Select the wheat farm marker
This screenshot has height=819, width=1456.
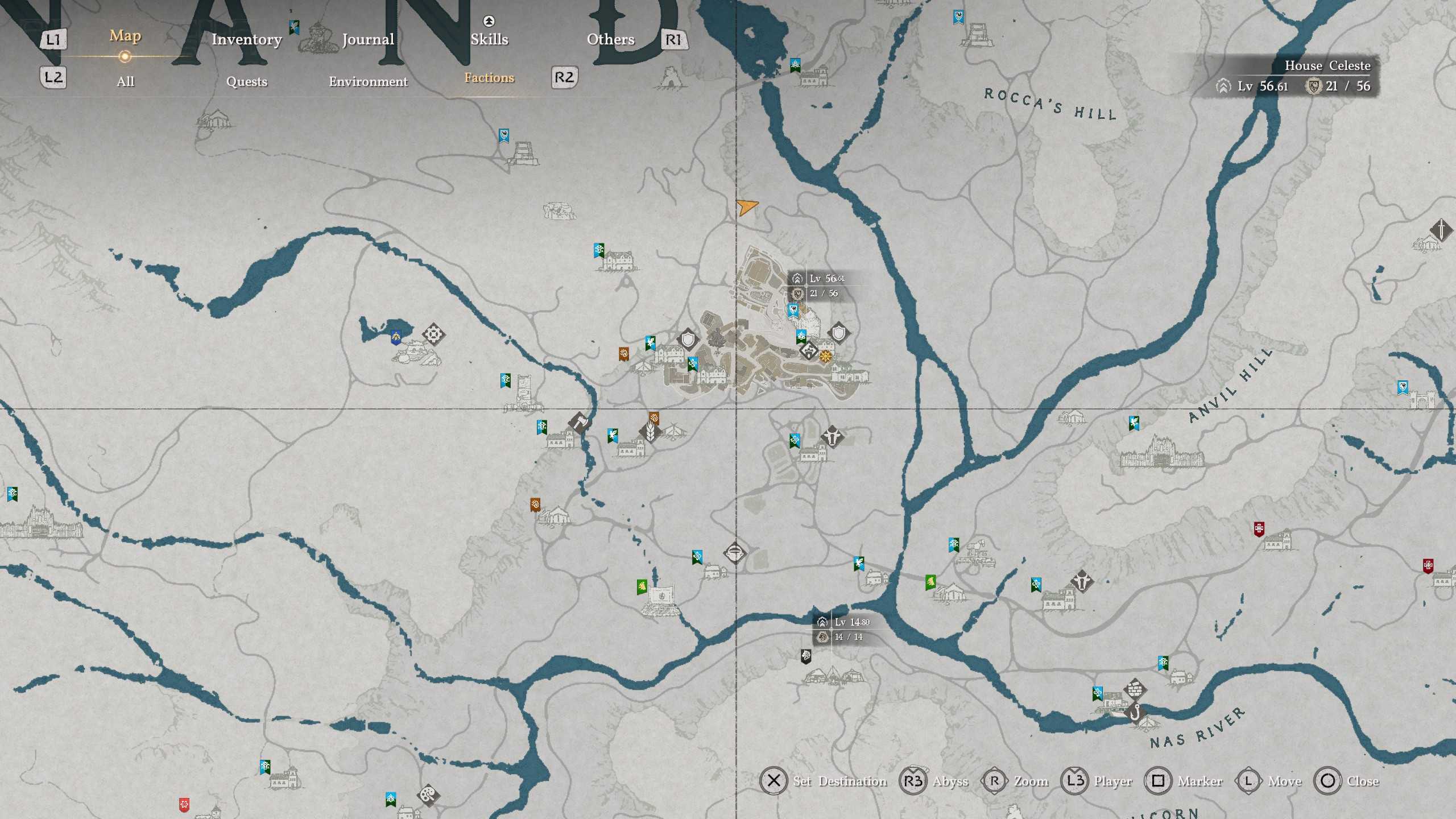(650, 432)
